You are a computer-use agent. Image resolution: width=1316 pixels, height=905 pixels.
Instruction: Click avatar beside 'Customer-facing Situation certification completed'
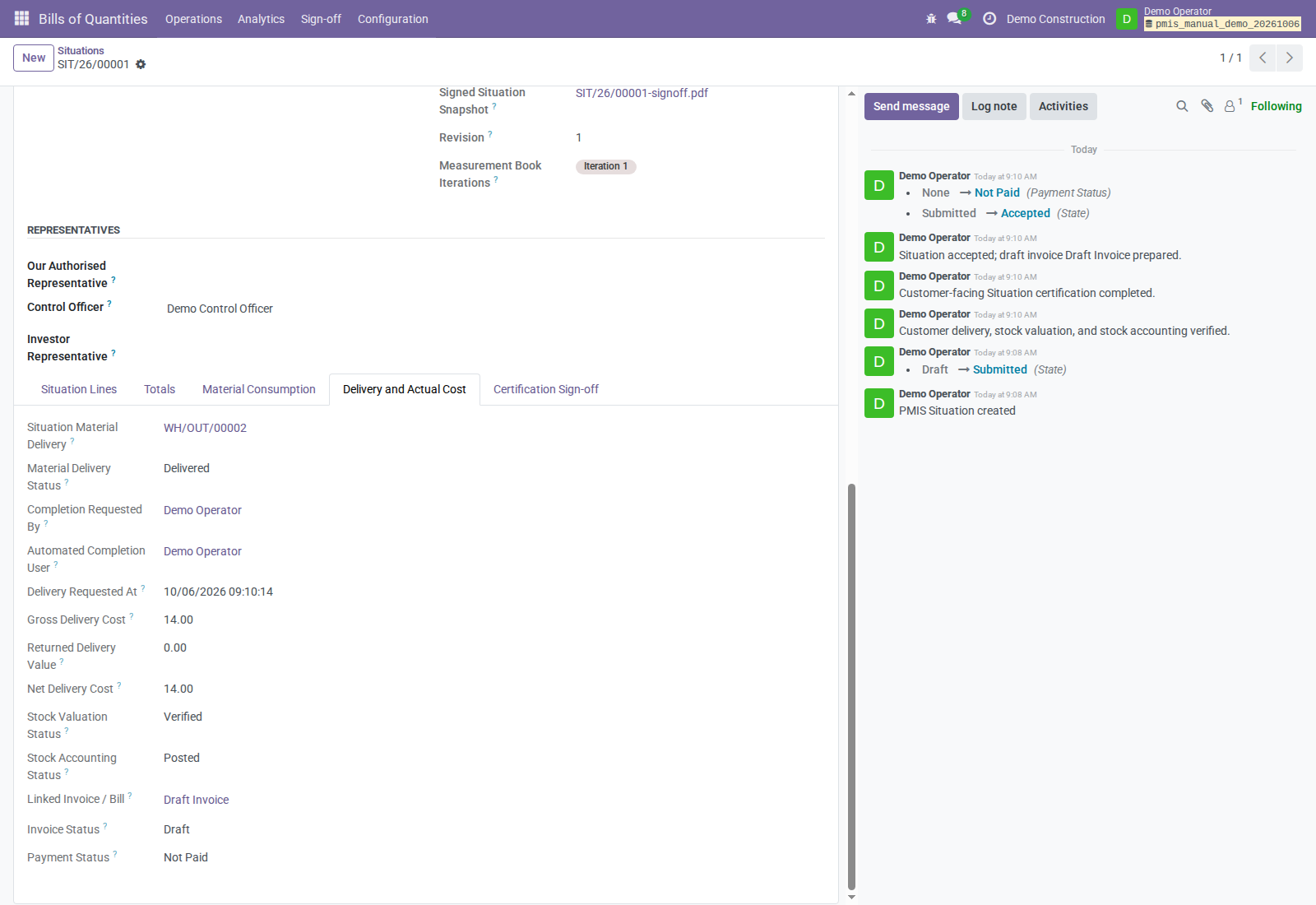879,285
